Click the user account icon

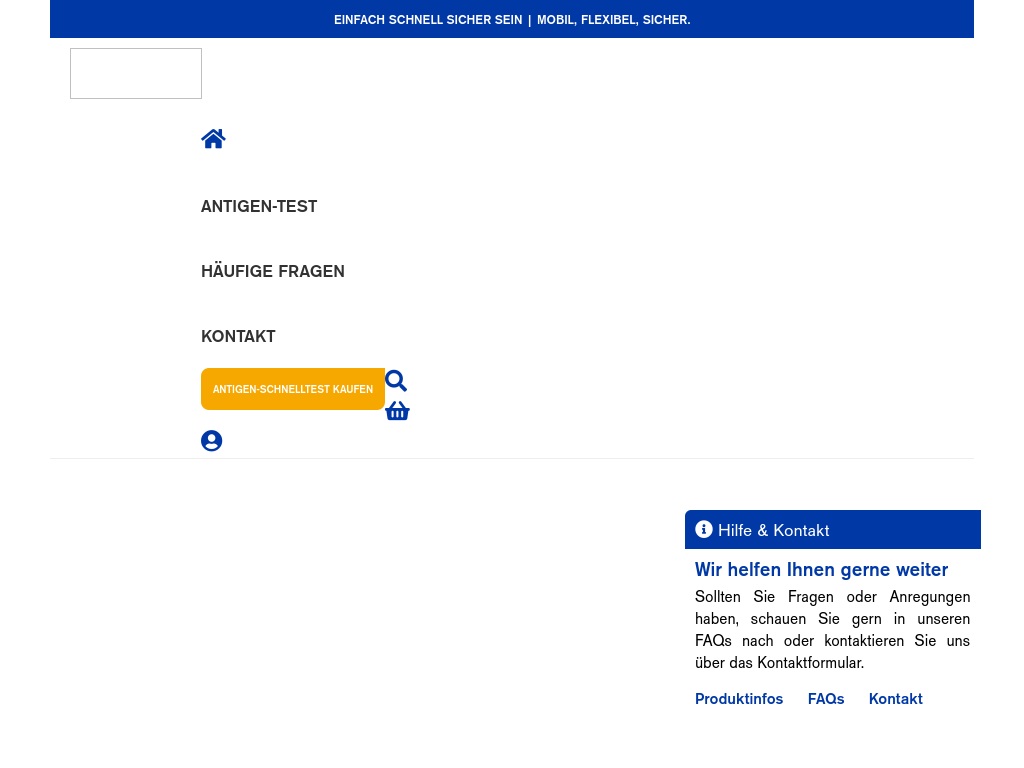(x=211, y=441)
